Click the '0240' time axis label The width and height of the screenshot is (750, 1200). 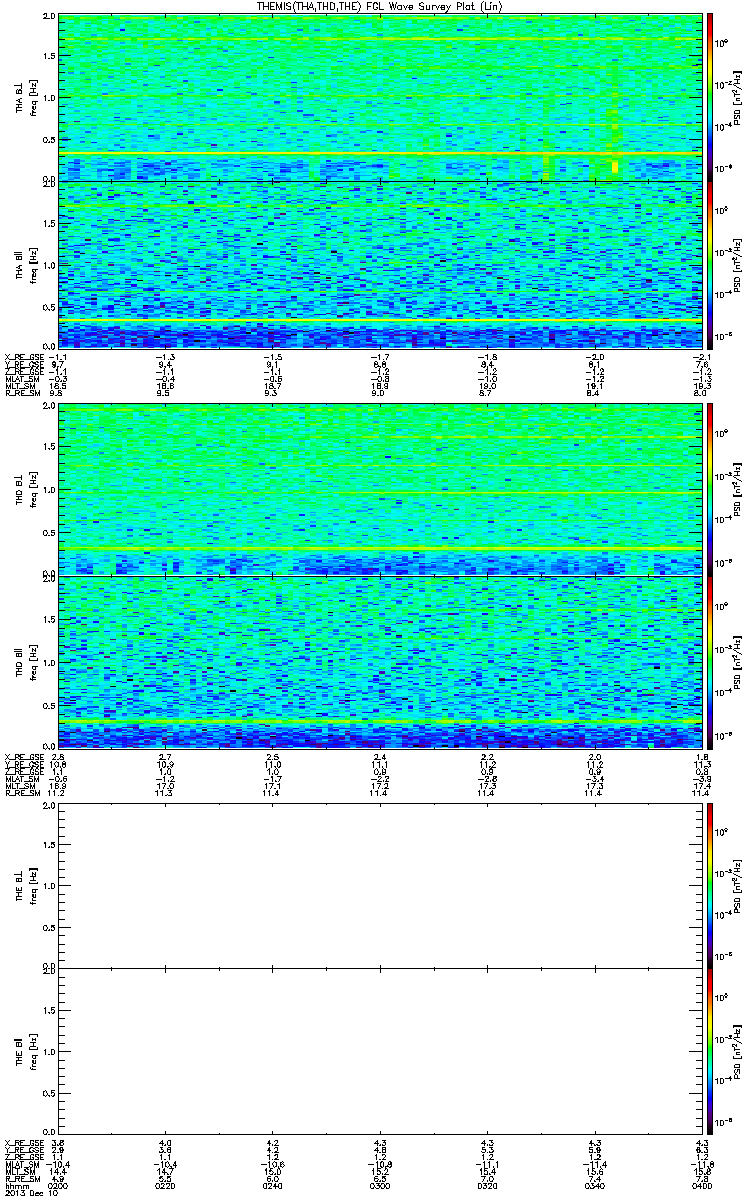point(273,1184)
